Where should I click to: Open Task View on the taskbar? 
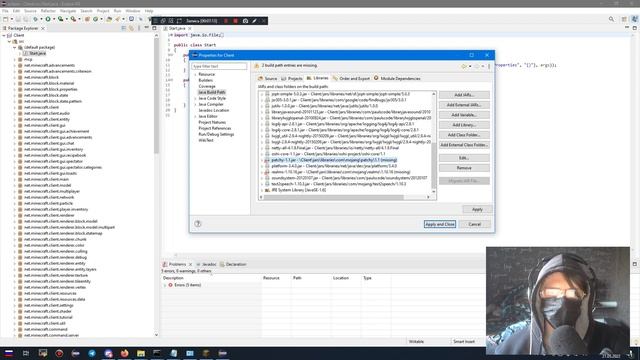coord(26,353)
